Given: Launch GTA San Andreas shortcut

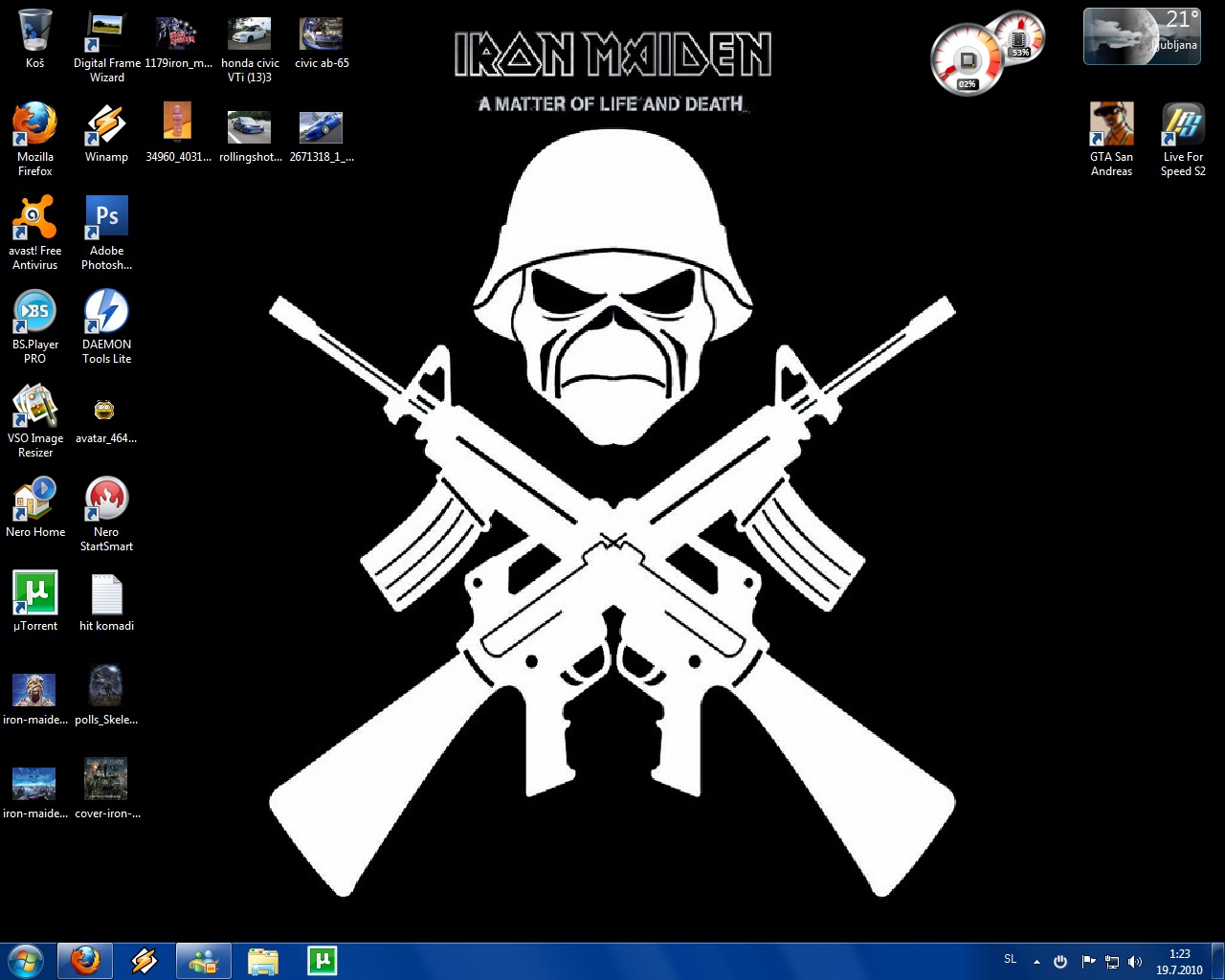Looking at the screenshot, I should [x=1111, y=139].
